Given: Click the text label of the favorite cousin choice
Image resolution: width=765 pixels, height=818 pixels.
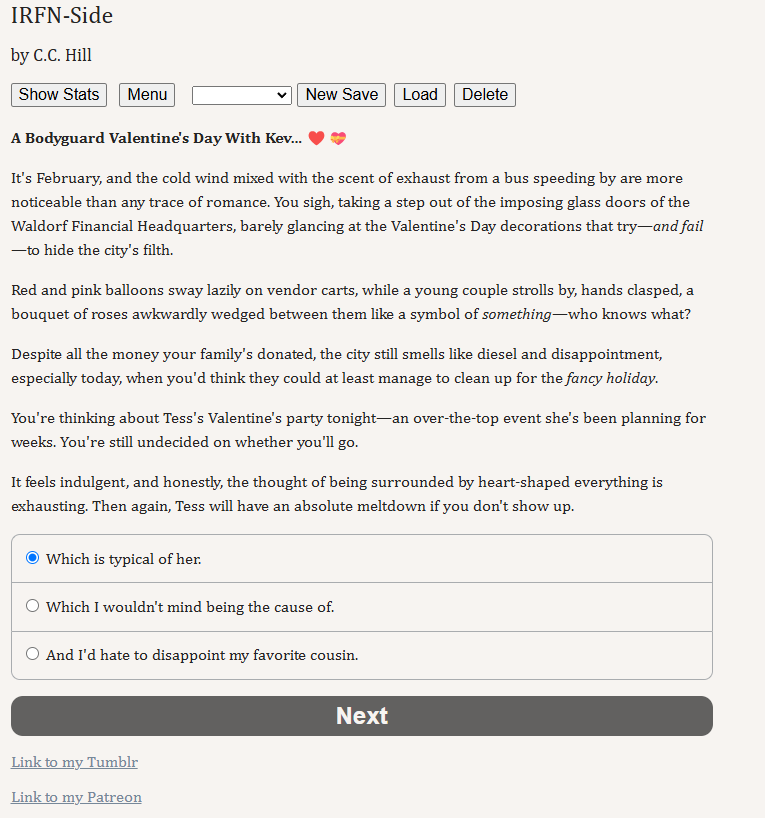Looking at the screenshot, I should (x=202, y=655).
